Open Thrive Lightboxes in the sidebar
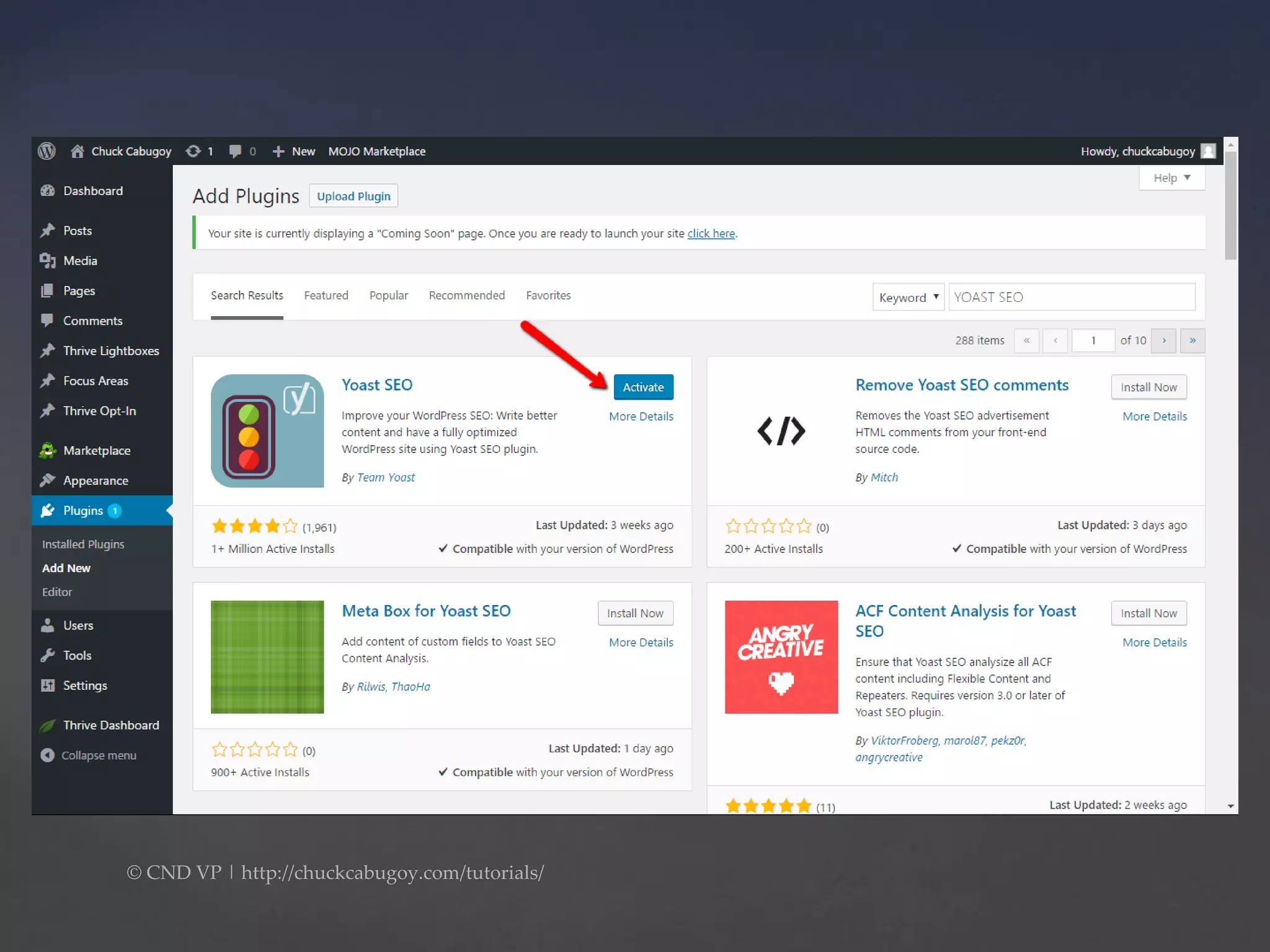Screen dimensions: 1270x952 pos(102,351)
